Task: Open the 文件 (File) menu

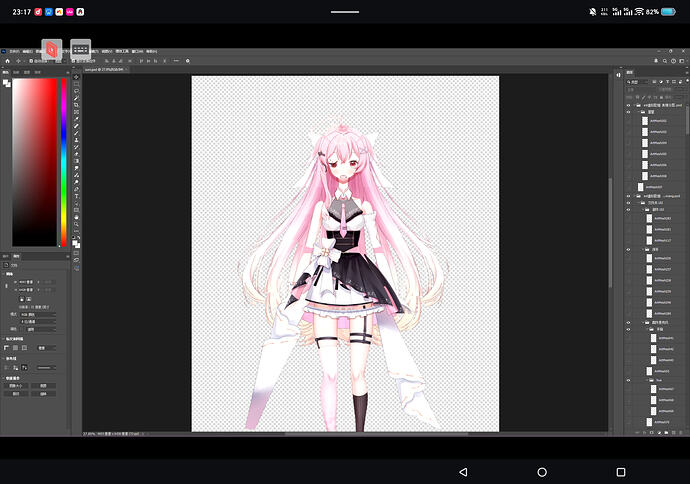Action: 14,51
